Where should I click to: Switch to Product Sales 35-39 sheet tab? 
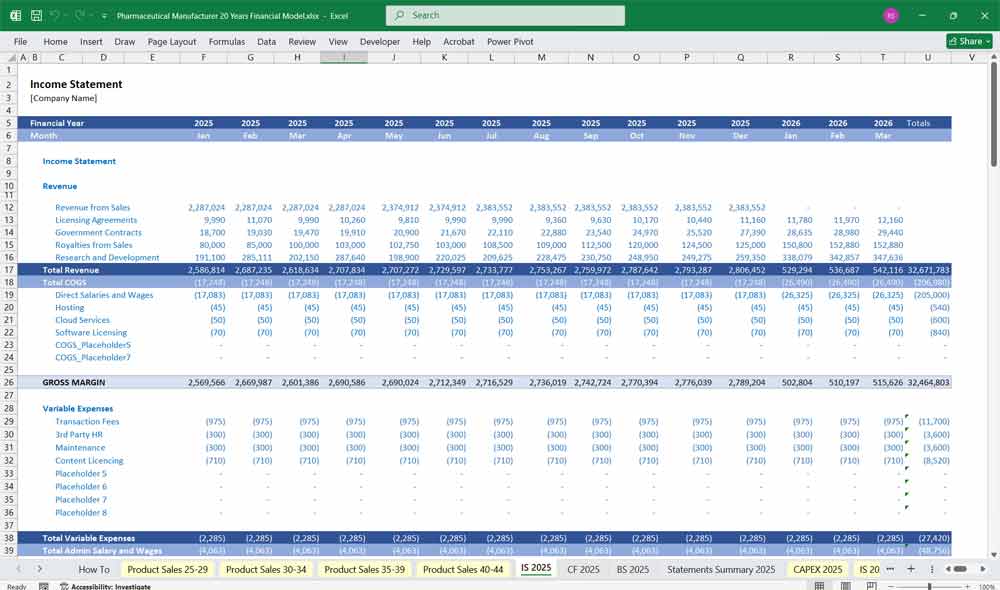pos(364,569)
